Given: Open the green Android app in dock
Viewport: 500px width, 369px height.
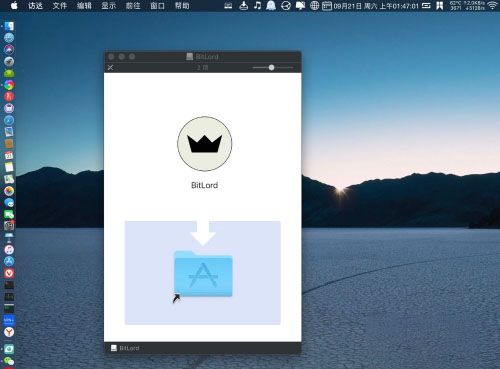Looking at the screenshot, I should [9, 73].
